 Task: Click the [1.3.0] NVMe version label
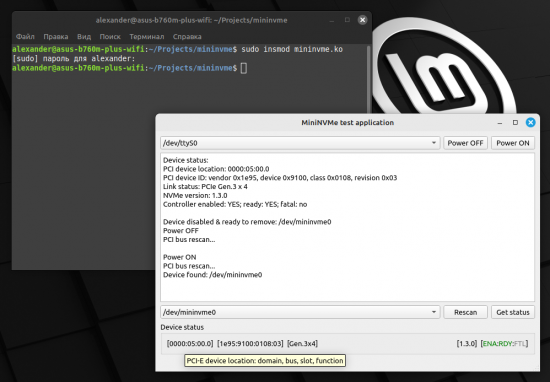pyautogui.click(x=467, y=344)
